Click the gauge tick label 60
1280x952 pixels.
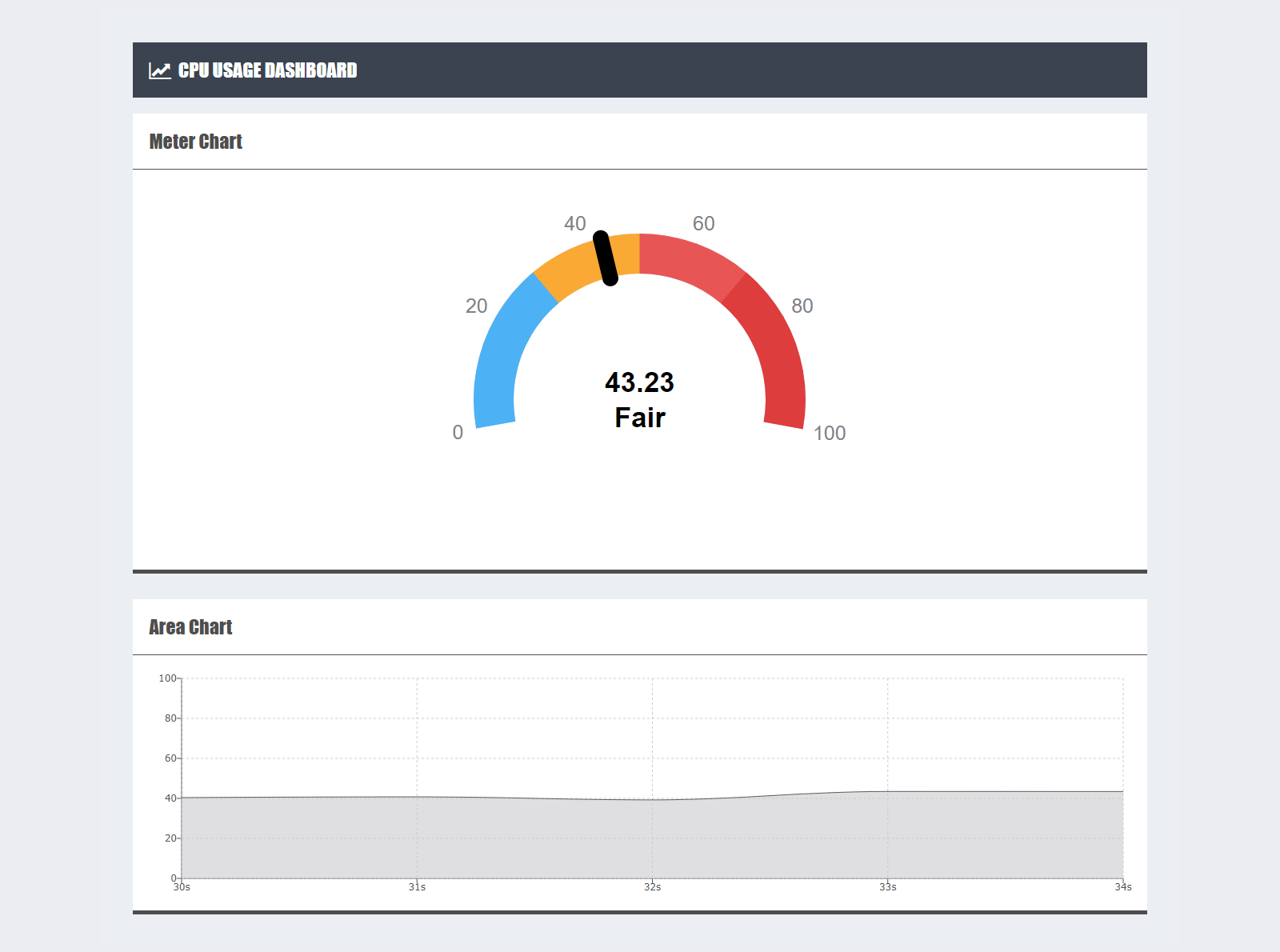[x=703, y=223]
